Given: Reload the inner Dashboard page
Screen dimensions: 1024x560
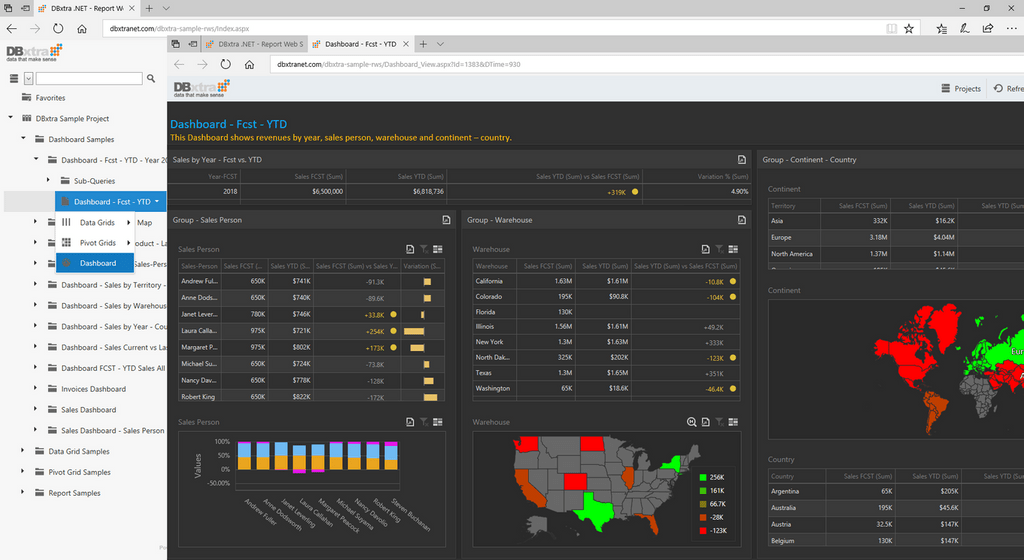Looking at the screenshot, I should pos(225,65).
